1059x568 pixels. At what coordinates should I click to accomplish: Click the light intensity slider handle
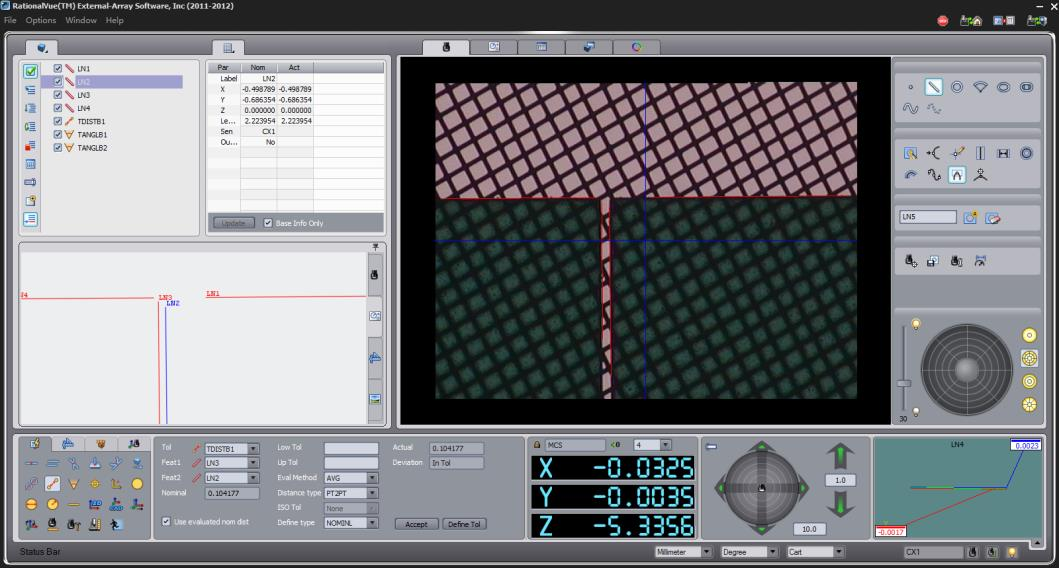[904, 383]
